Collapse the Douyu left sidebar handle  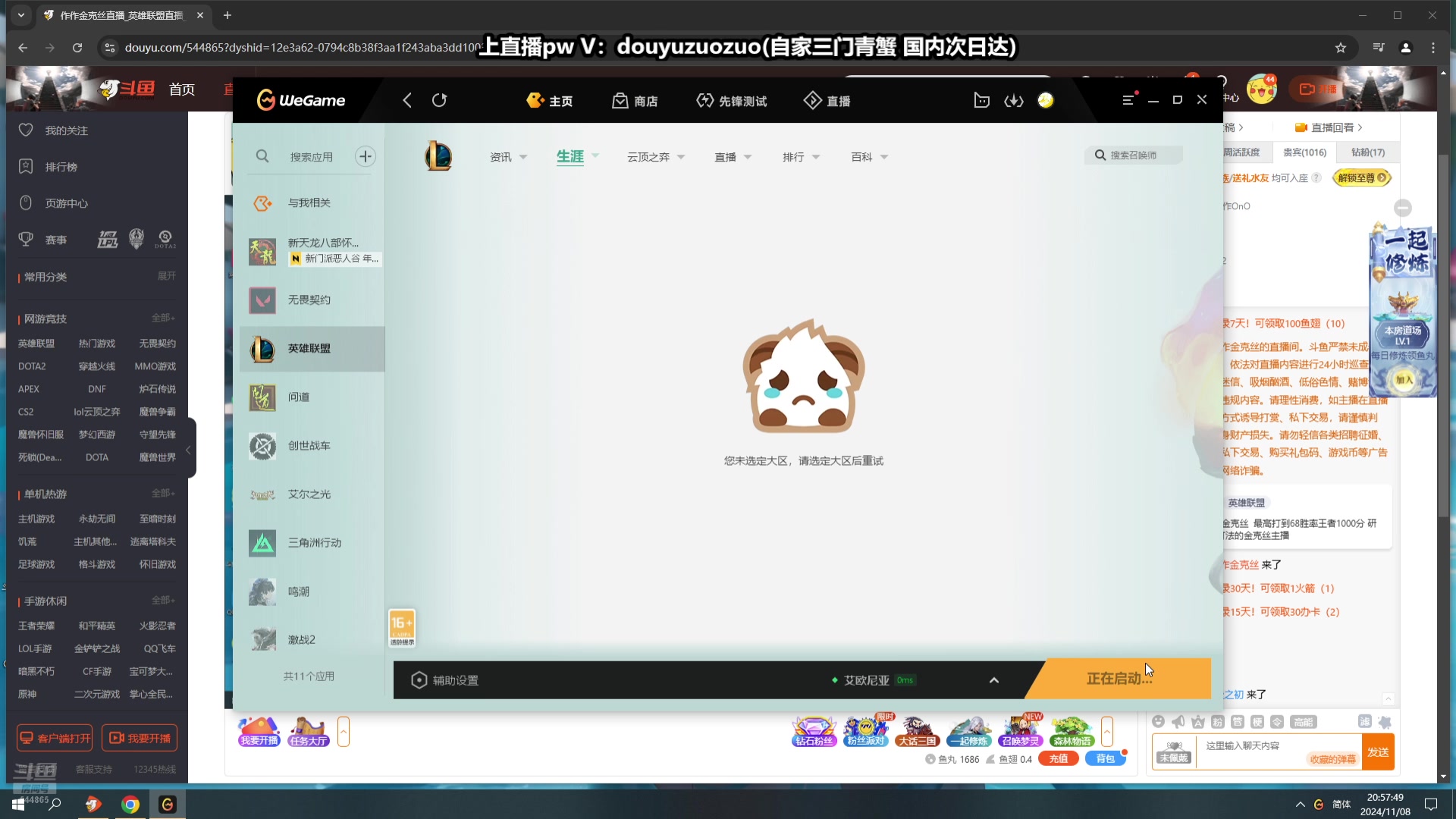click(x=189, y=449)
